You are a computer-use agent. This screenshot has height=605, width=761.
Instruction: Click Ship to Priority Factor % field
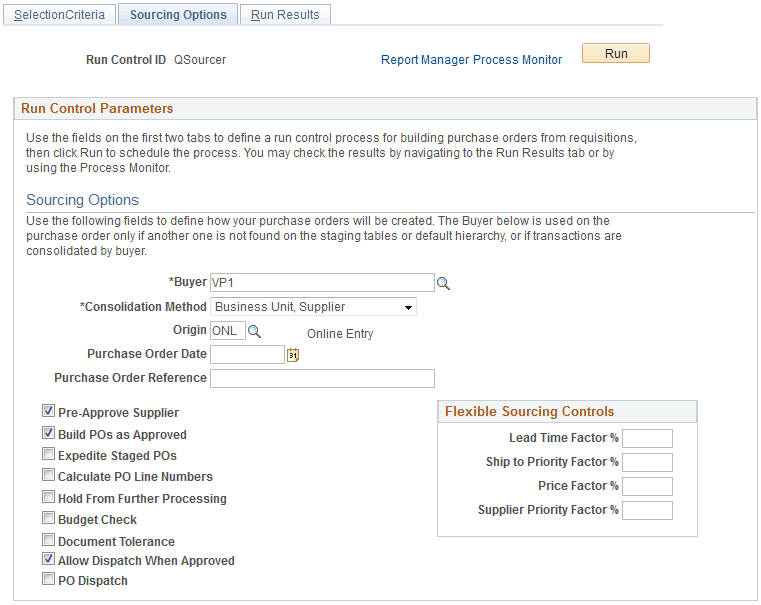pyautogui.click(x=647, y=462)
